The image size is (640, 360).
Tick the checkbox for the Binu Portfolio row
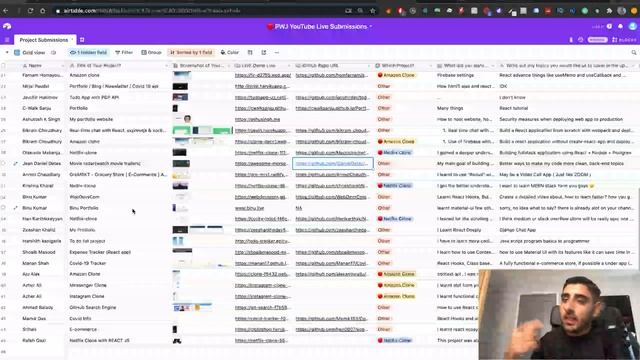click(4, 208)
